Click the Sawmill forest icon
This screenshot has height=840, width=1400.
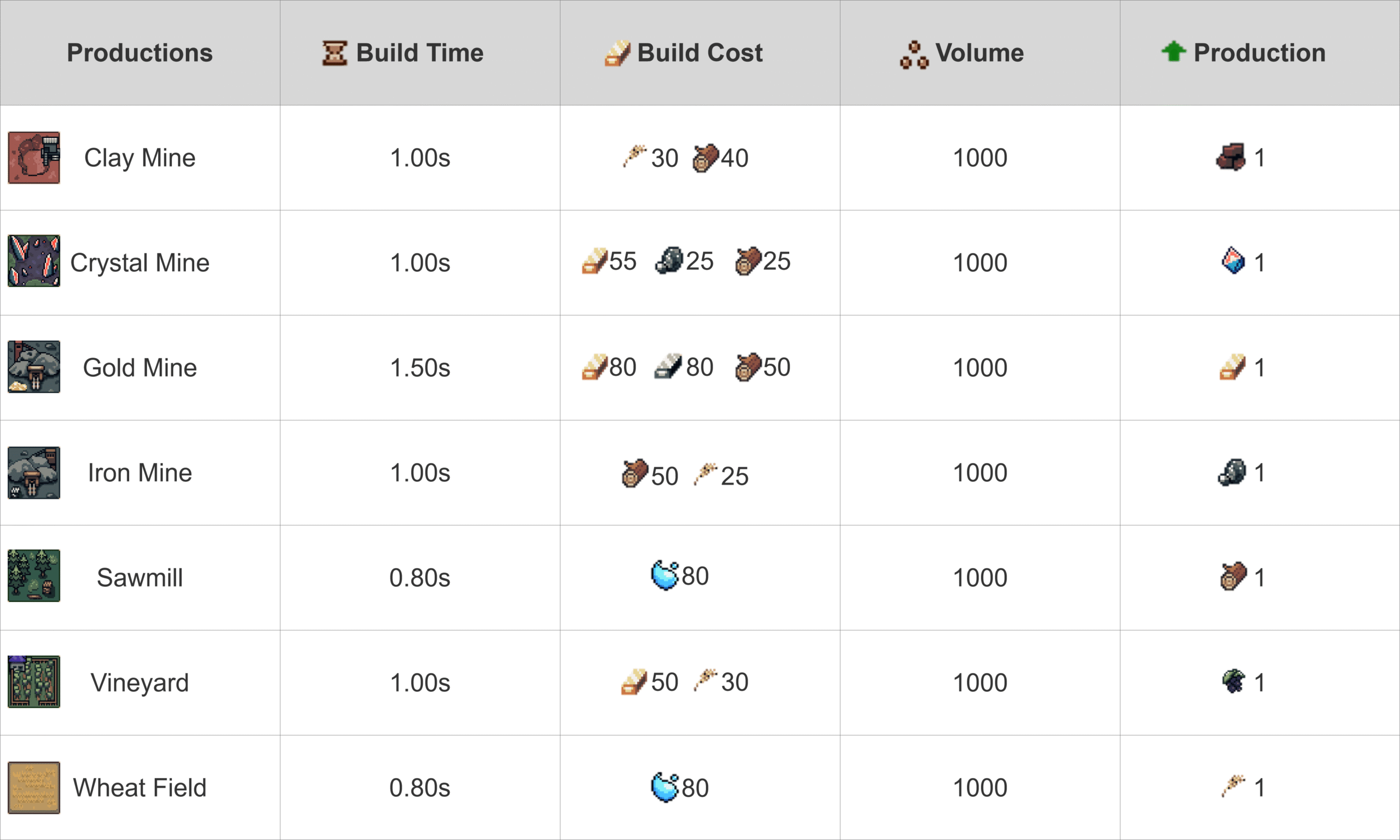click(x=34, y=576)
